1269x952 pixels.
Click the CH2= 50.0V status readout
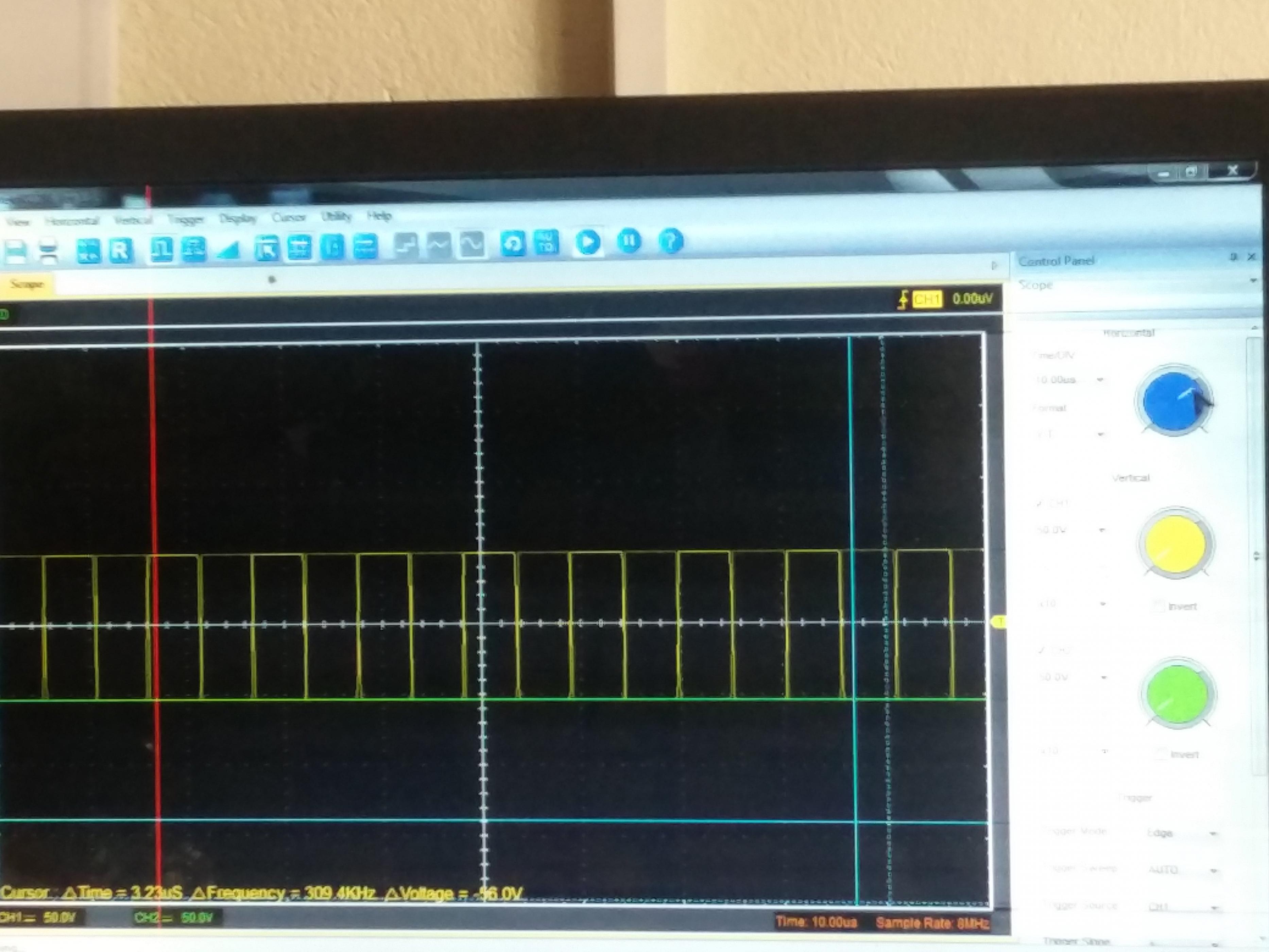173,918
